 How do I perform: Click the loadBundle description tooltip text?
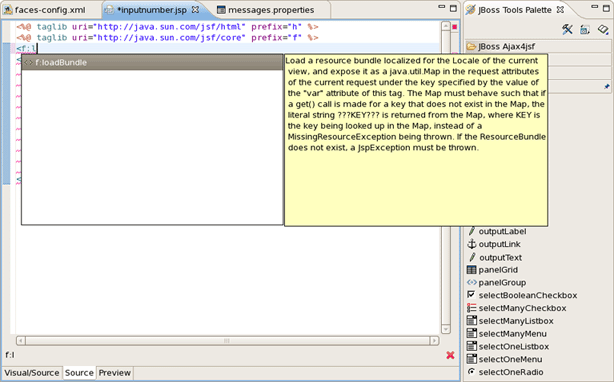pyautogui.click(x=416, y=104)
